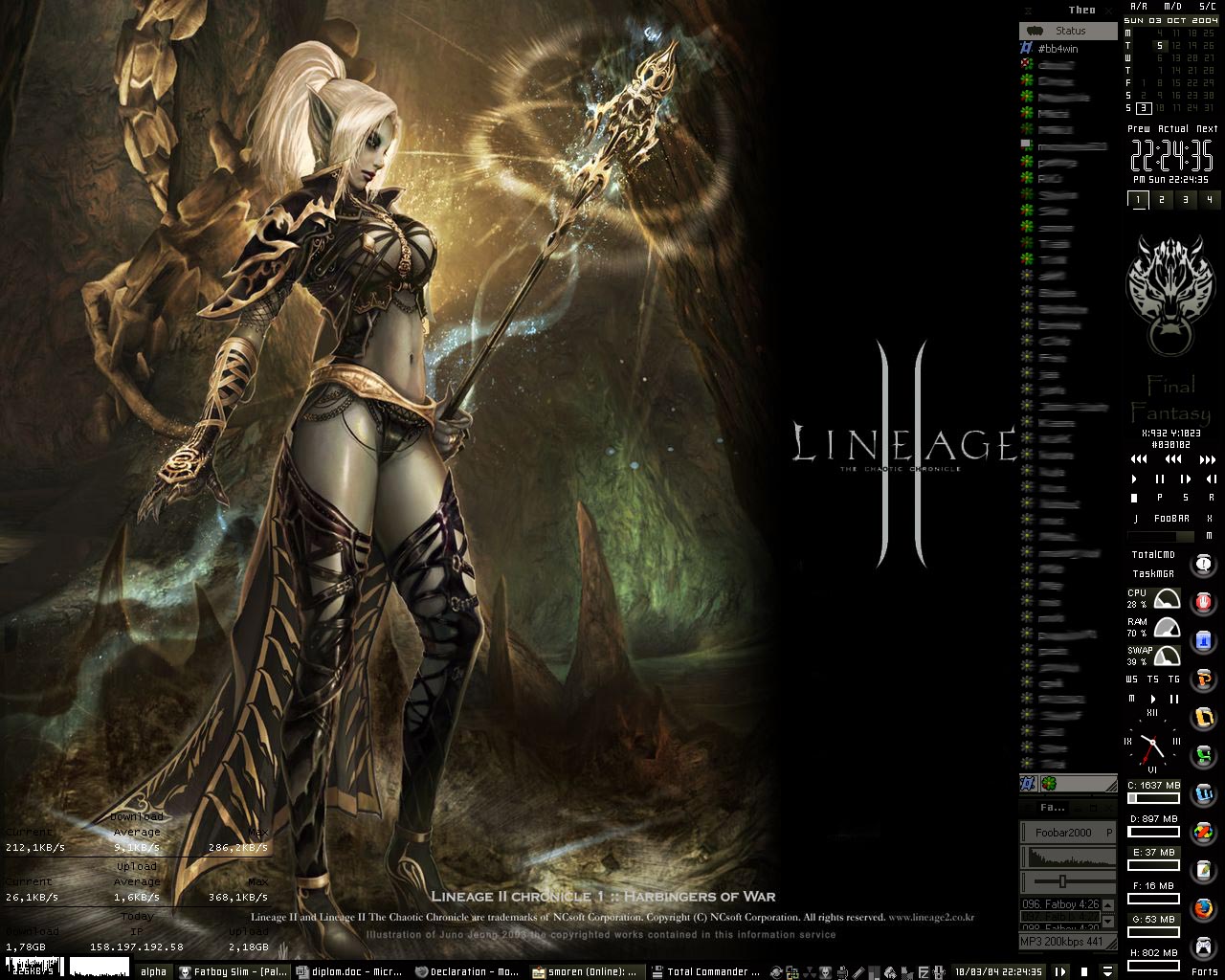Select calendar day 31
This screenshot has height=980, width=1225.
tap(1209, 108)
